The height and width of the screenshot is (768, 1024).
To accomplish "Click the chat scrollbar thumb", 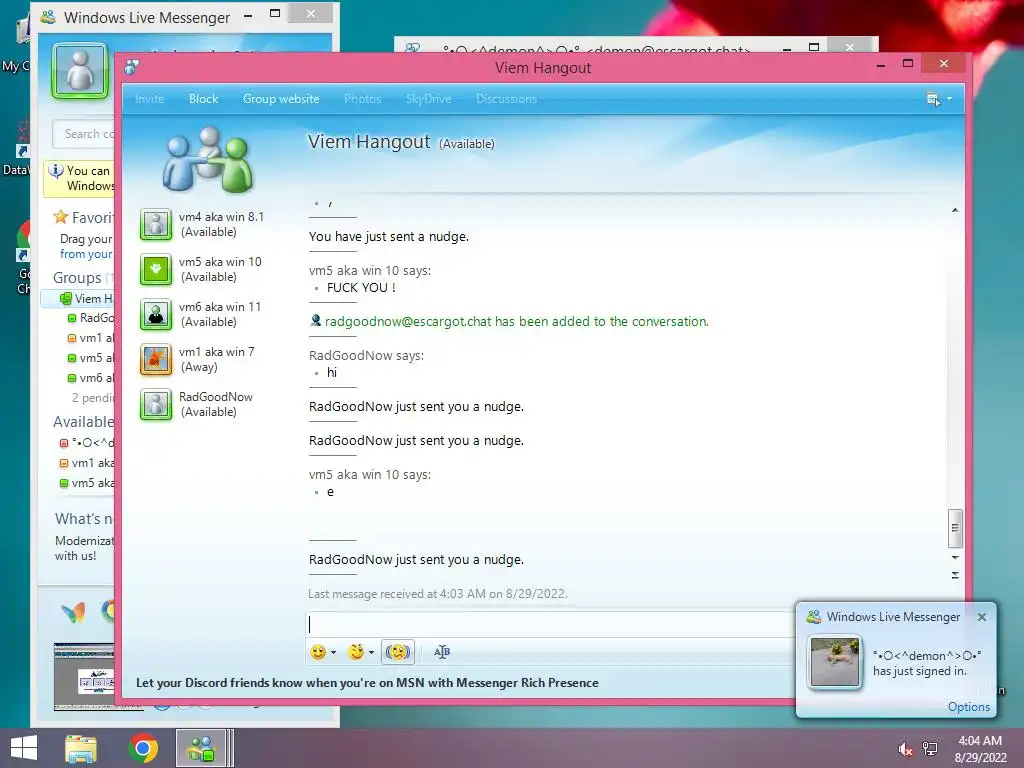I will [x=955, y=528].
